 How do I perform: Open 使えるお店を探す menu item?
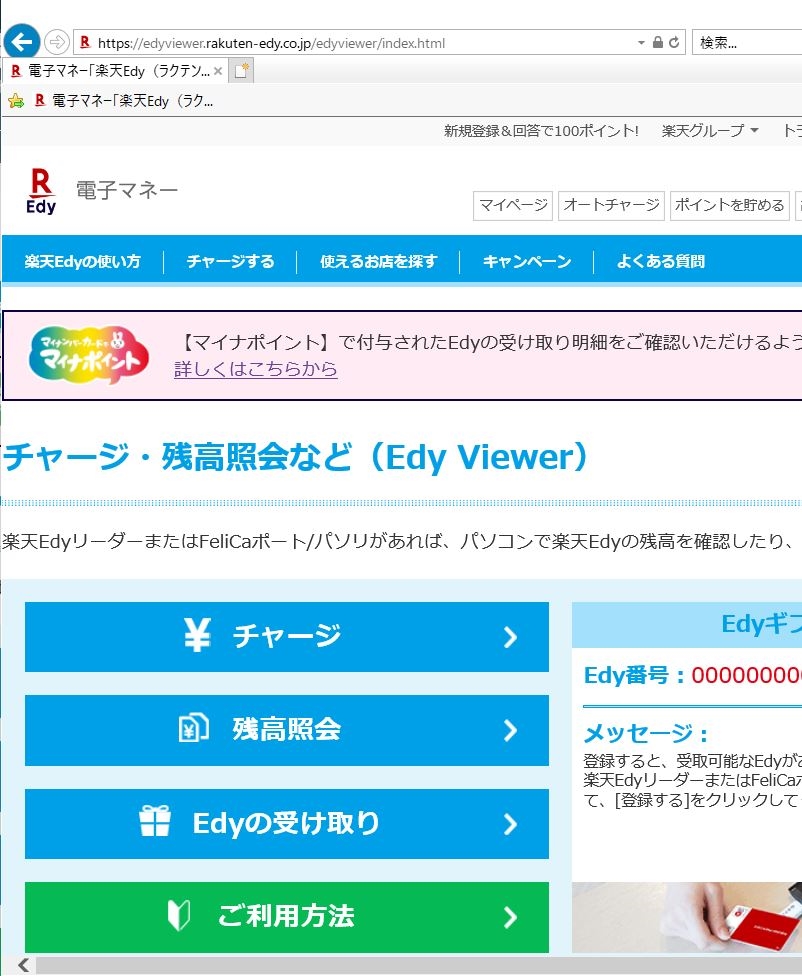pos(379,261)
